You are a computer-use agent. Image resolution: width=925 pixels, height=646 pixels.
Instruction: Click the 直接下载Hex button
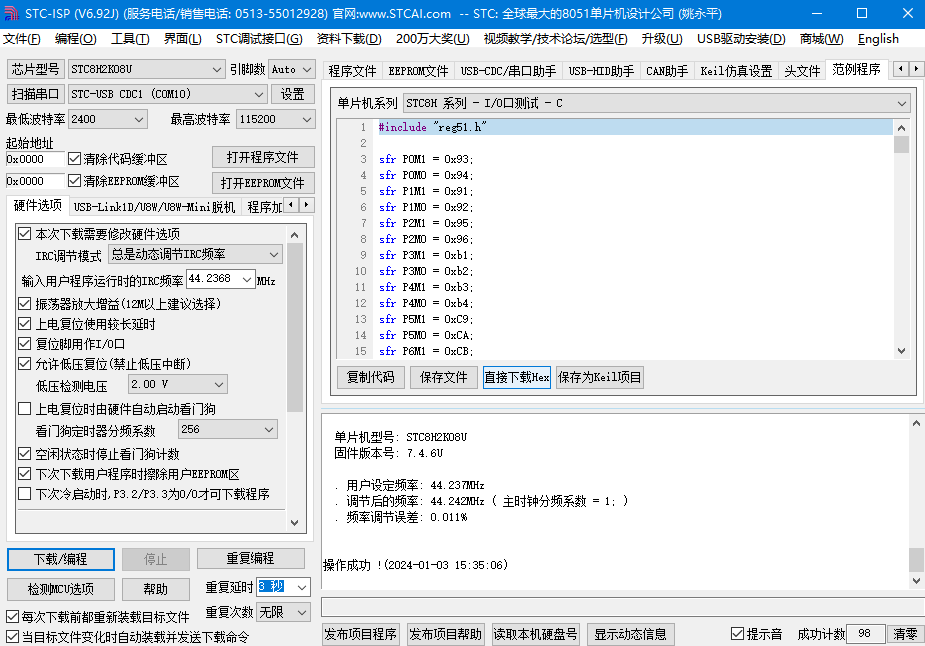coord(516,377)
